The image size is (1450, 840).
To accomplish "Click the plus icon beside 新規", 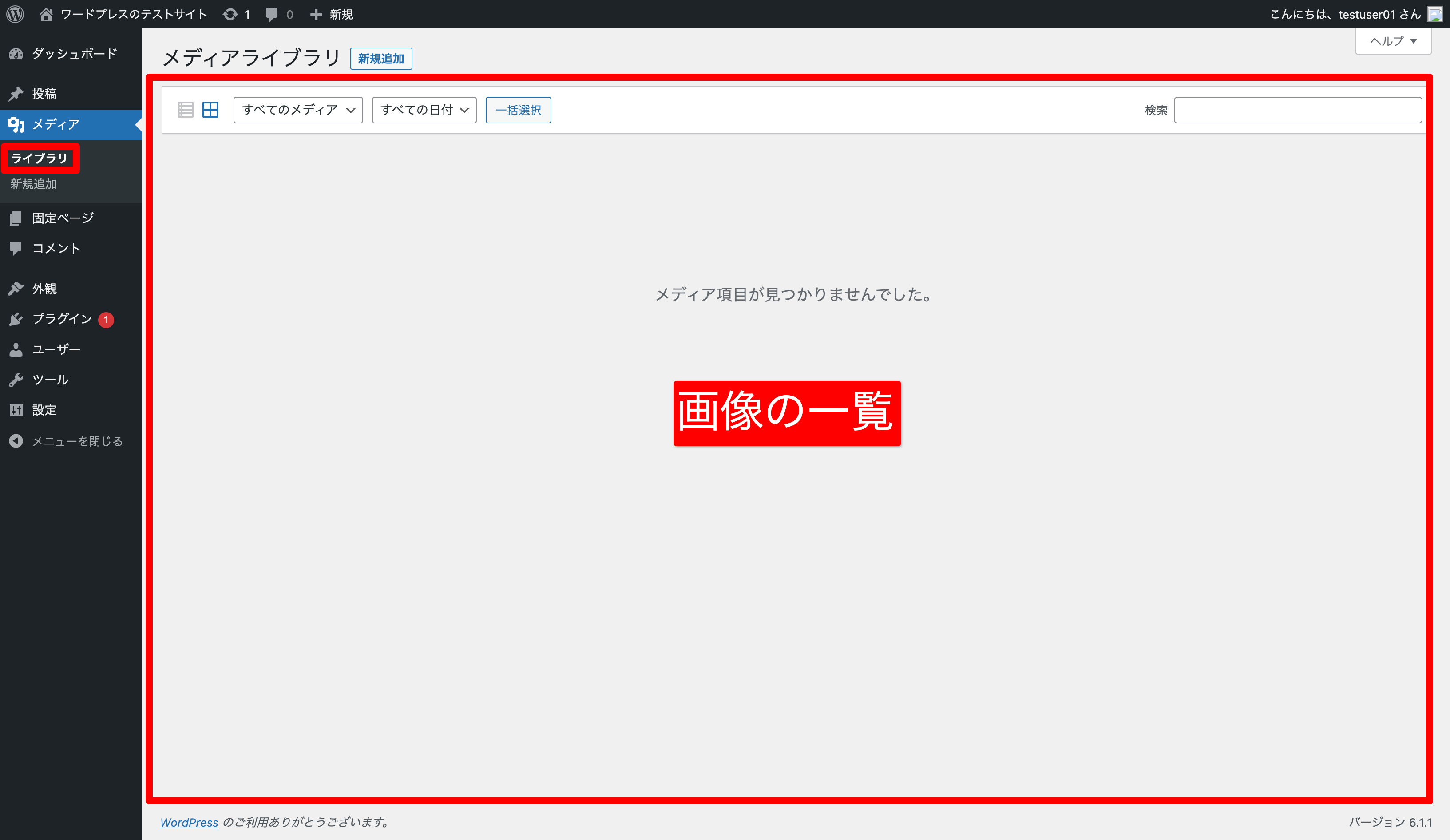I will pyautogui.click(x=316, y=14).
